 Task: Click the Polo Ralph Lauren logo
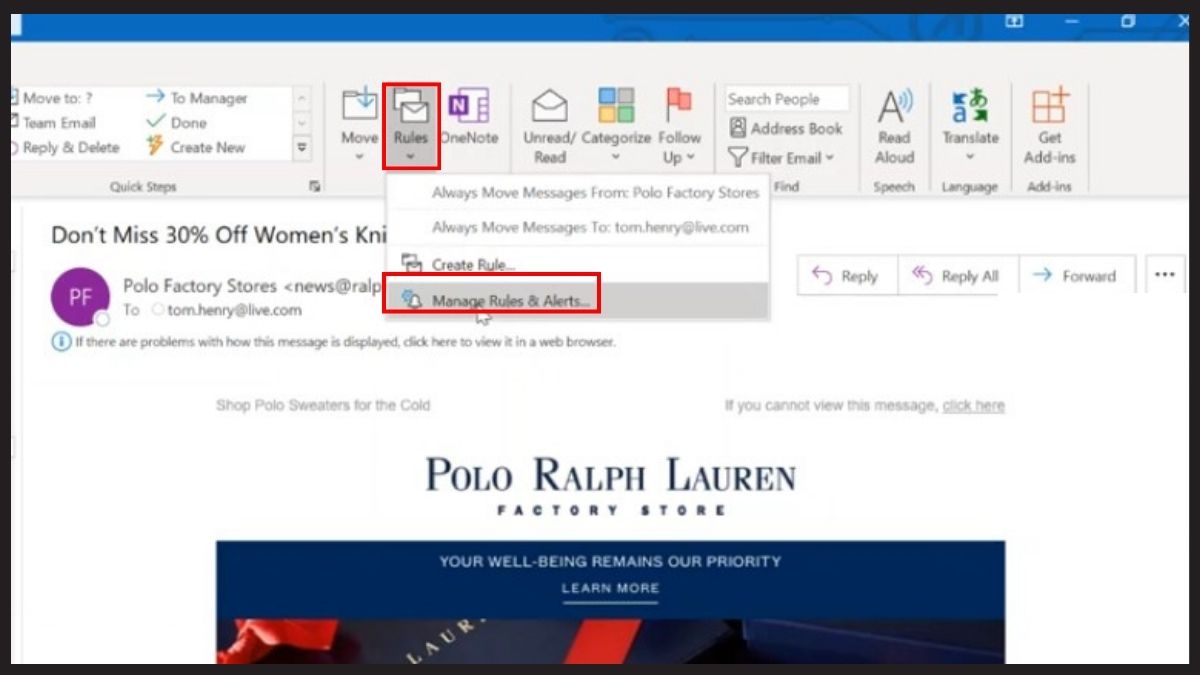[610, 486]
